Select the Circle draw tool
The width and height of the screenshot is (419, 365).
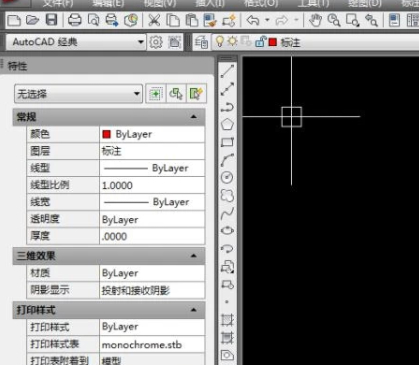coord(227,177)
